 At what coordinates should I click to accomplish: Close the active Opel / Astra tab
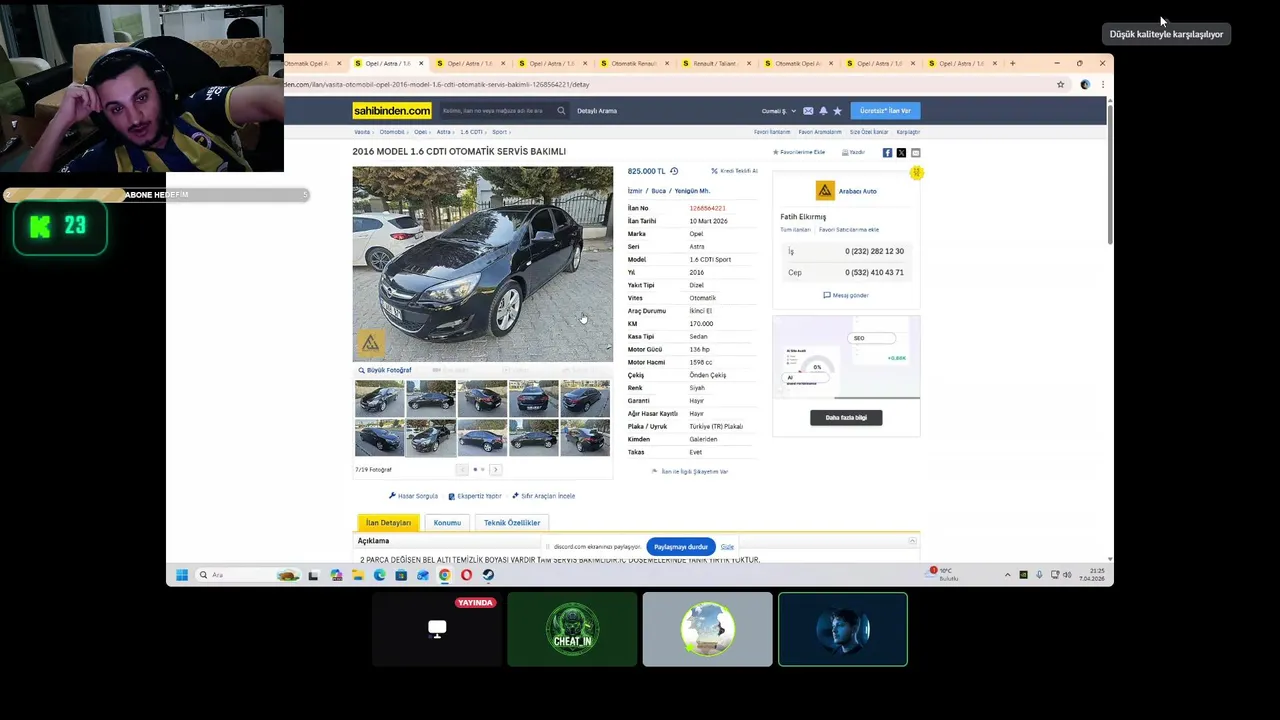[x=421, y=63]
